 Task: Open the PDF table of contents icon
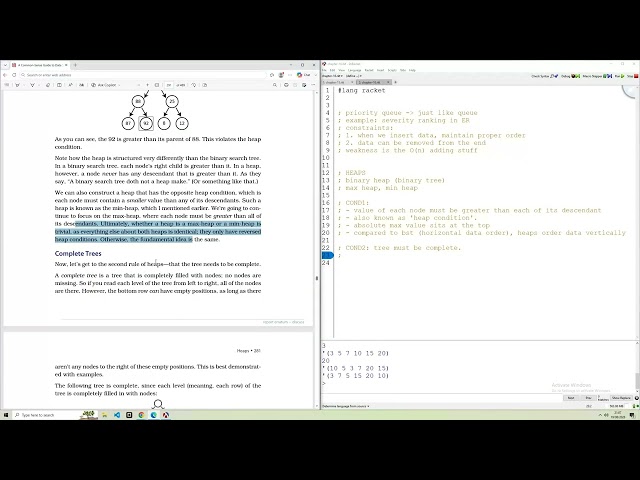coord(7,85)
